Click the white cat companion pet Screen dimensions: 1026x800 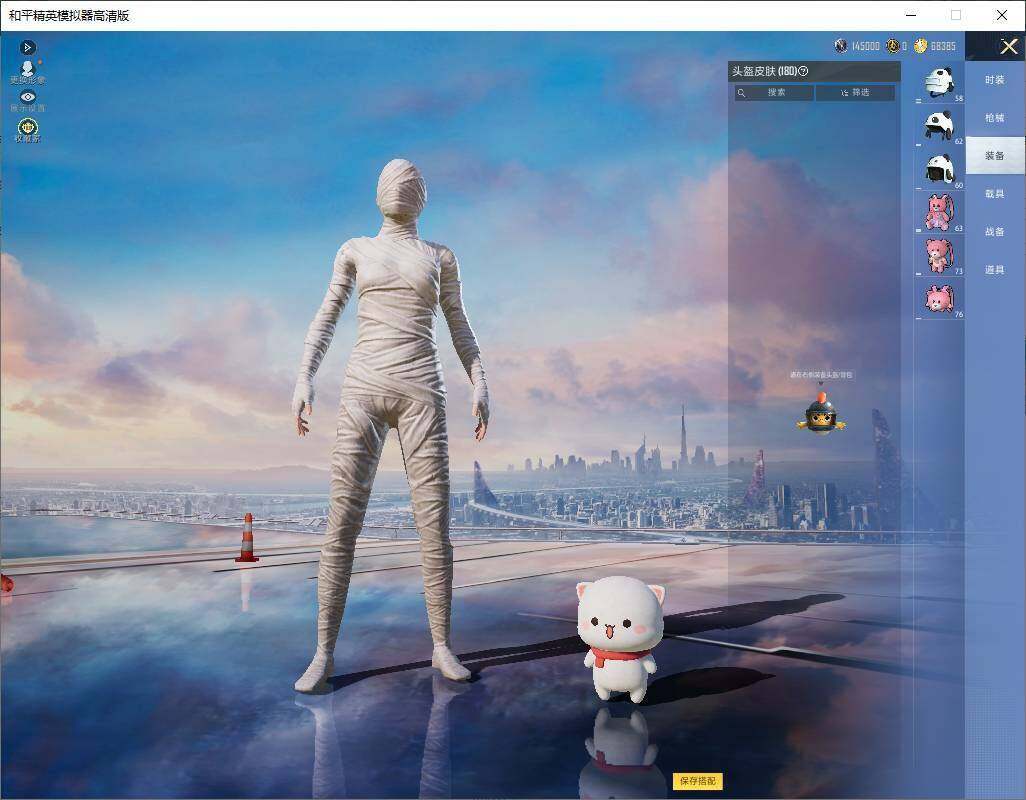coord(620,638)
